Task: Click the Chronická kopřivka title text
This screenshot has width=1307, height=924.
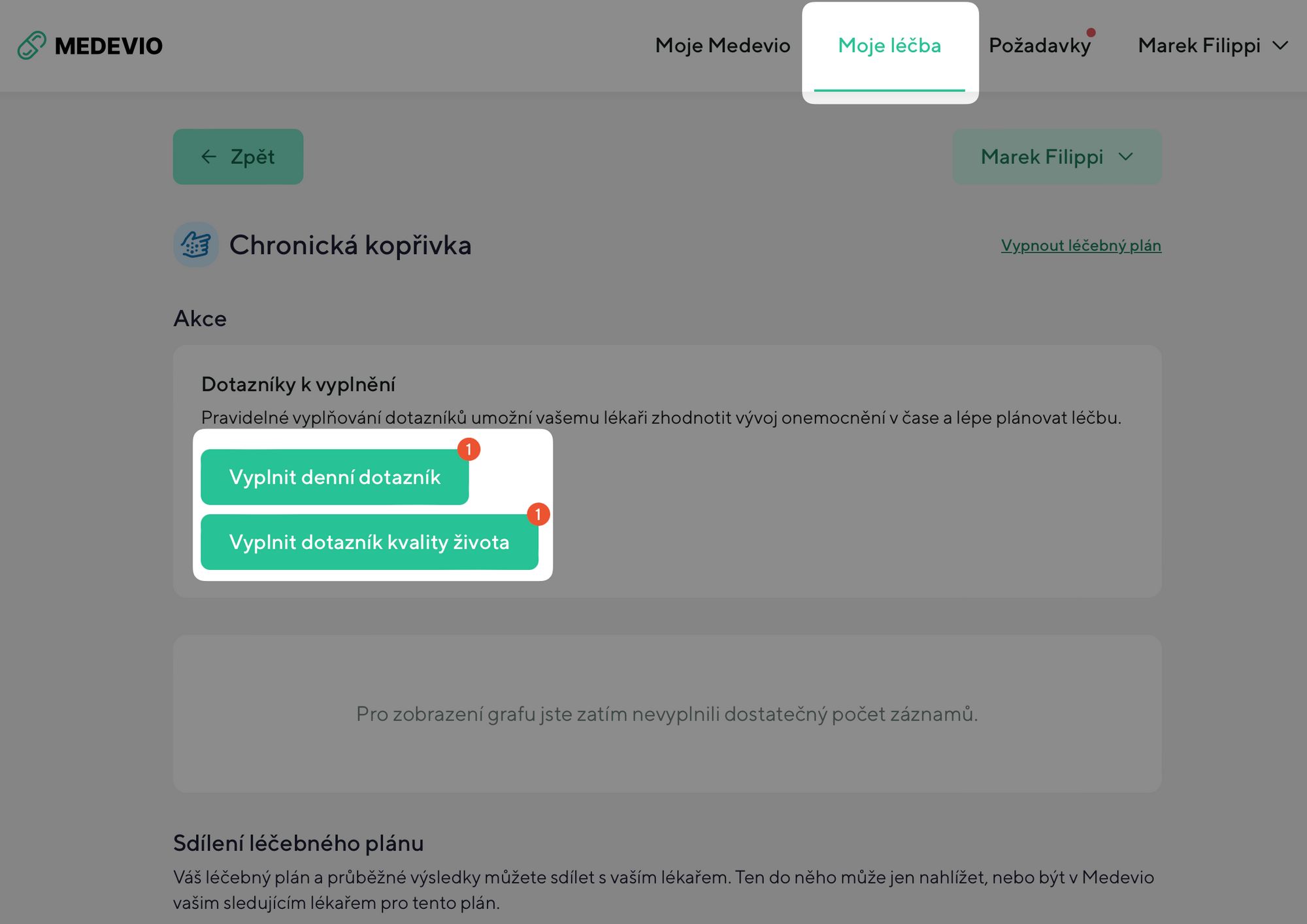Action: point(350,246)
